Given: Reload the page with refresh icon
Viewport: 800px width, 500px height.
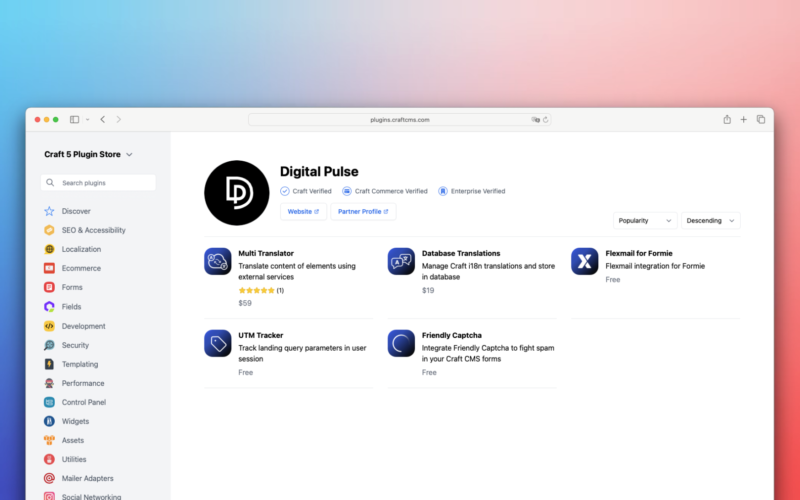Looking at the screenshot, I should tap(545, 120).
